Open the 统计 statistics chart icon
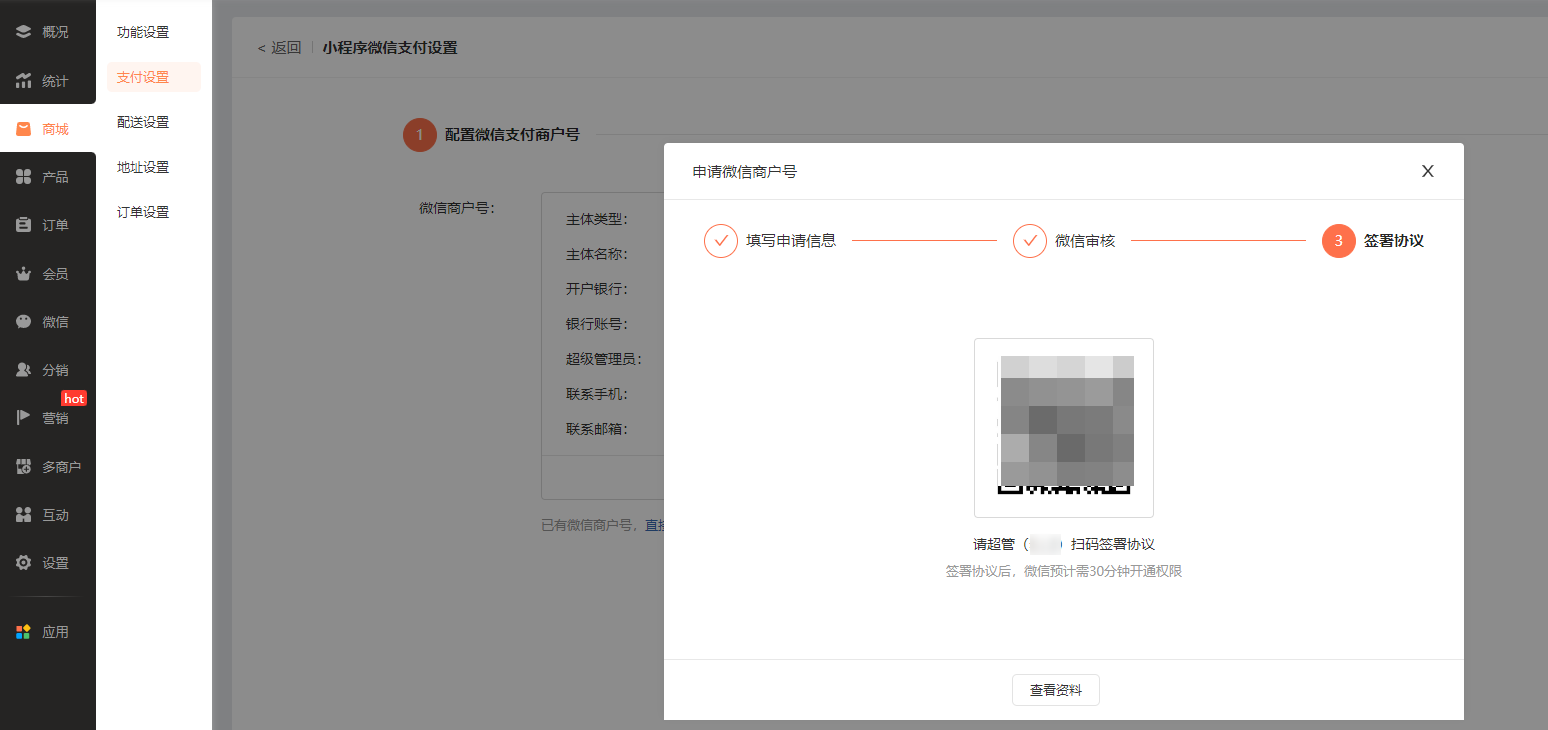Viewport: 1548px width, 730px height. click(x=24, y=81)
